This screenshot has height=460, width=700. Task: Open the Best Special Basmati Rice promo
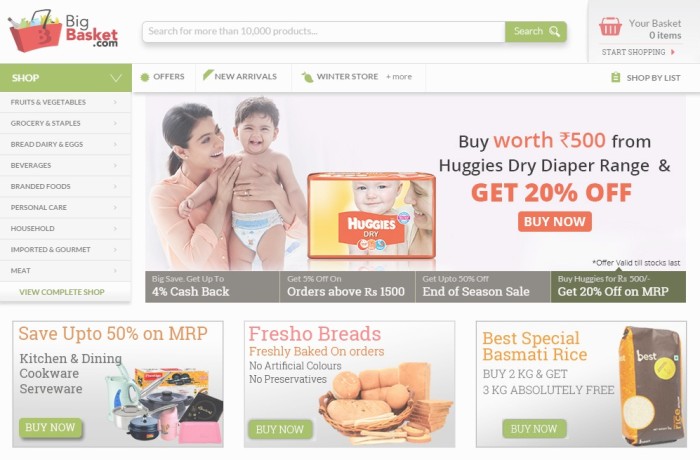point(581,384)
